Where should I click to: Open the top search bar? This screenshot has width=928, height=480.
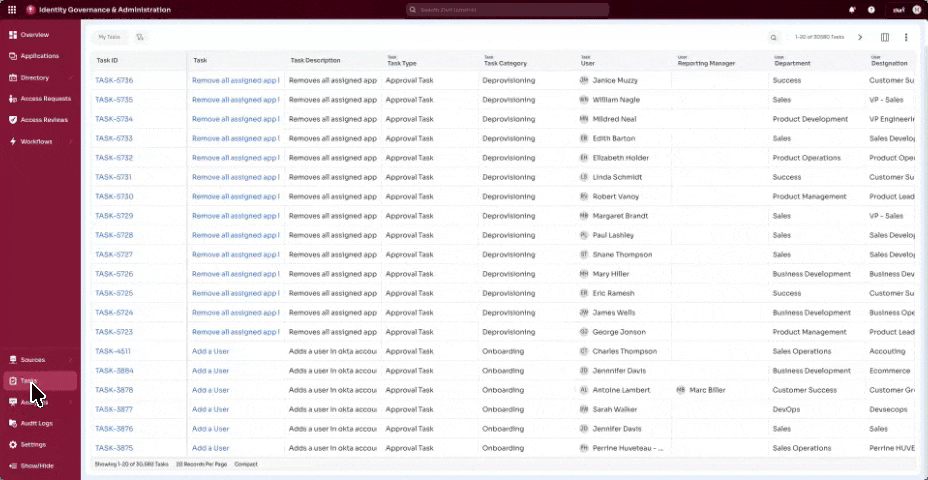[x=507, y=10]
